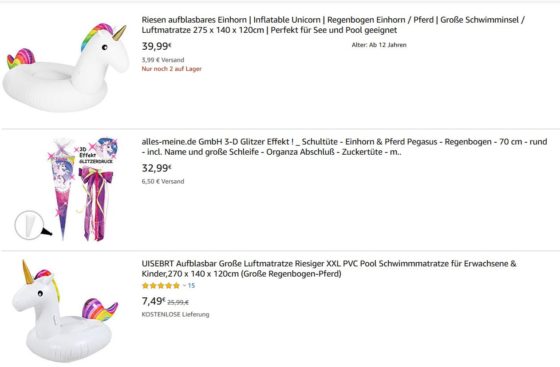The width and height of the screenshot is (560, 367).
Task: Click the five-star rating icons
Action: coord(161,286)
